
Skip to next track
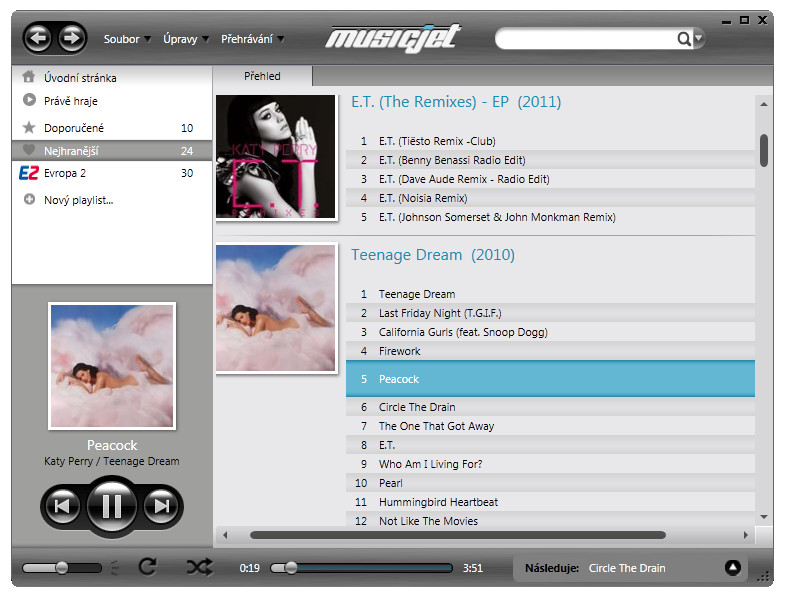(x=161, y=506)
